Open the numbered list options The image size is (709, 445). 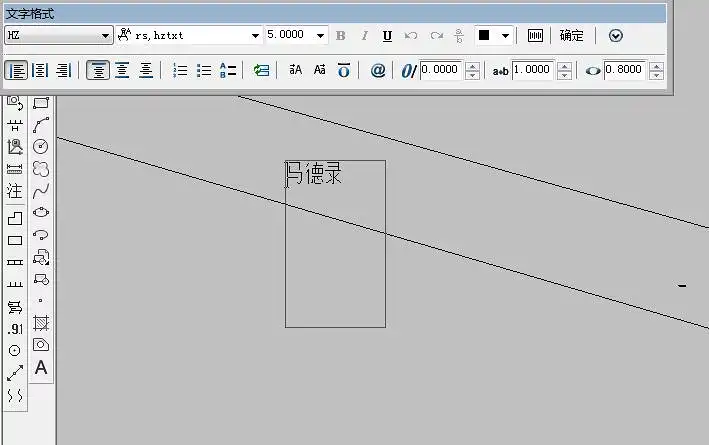point(181,70)
